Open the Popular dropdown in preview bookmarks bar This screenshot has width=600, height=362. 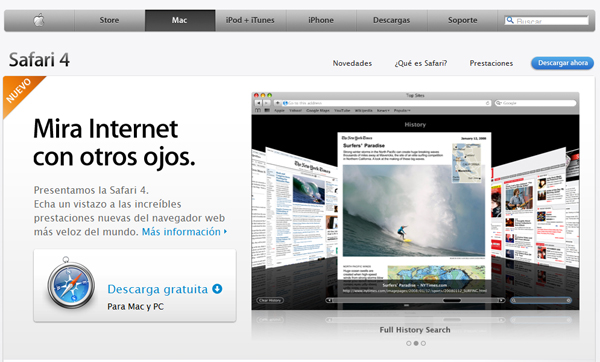402,110
